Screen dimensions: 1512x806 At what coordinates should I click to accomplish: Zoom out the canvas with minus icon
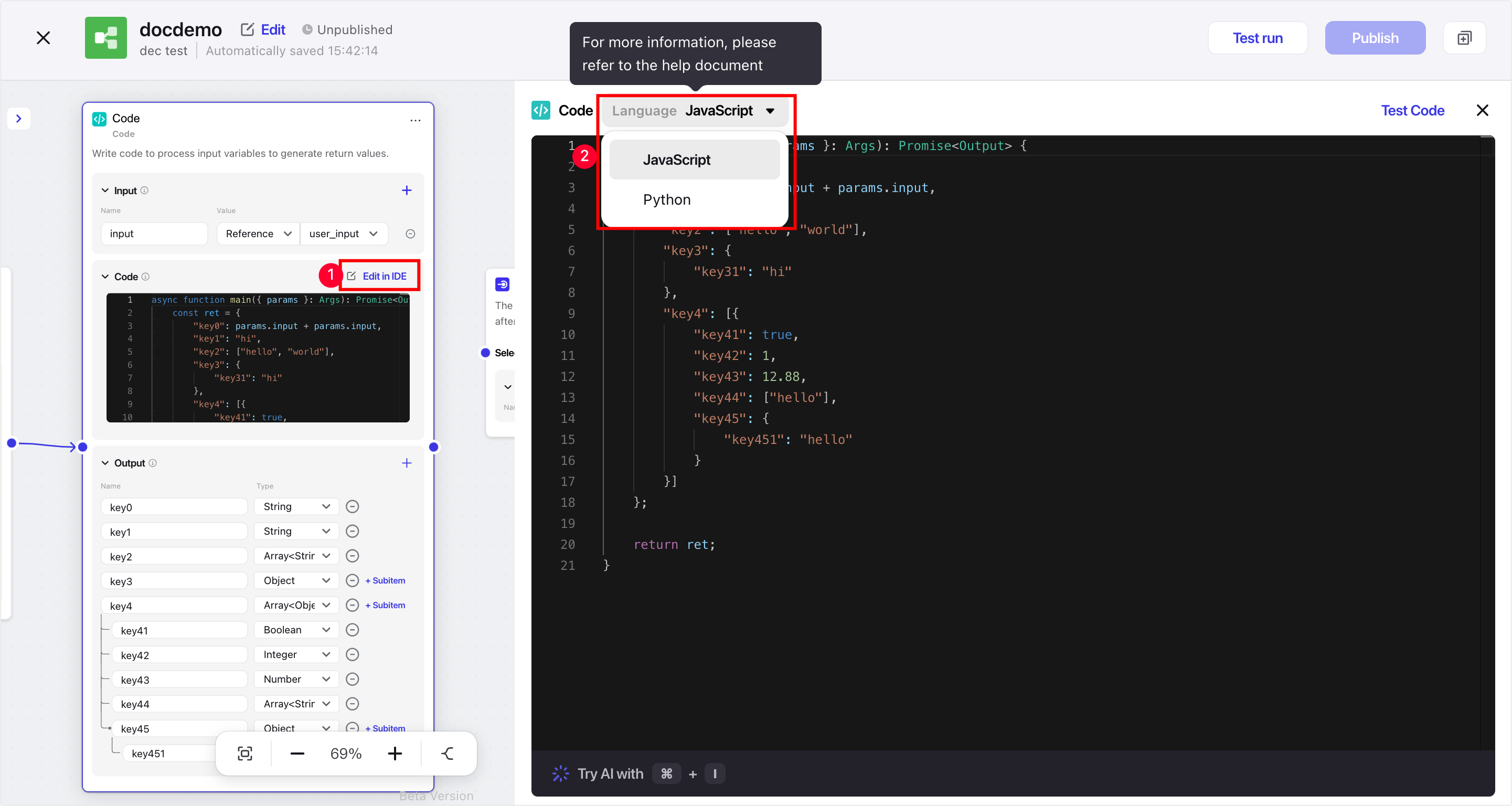coord(297,753)
